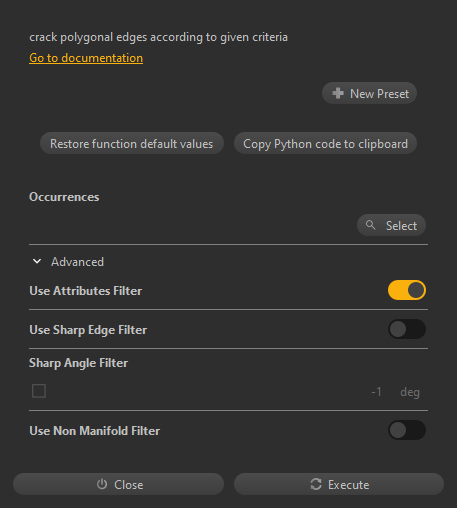The image size is (457, 508).
Task: Click the Advanced section title text
Action: click(x=77, y=262)
